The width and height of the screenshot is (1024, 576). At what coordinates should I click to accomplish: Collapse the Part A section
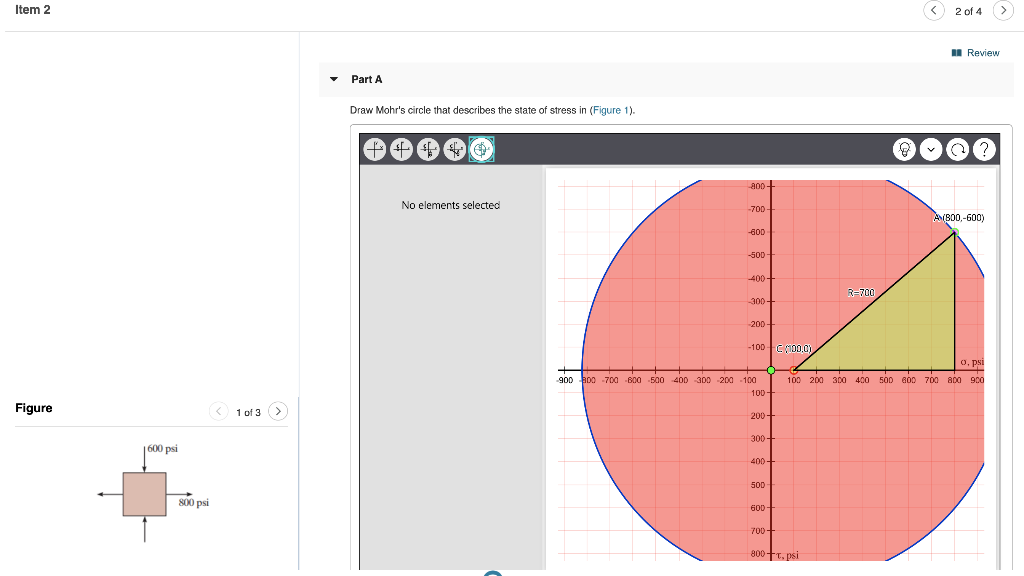pyautogui.click(x=333, y=79)
